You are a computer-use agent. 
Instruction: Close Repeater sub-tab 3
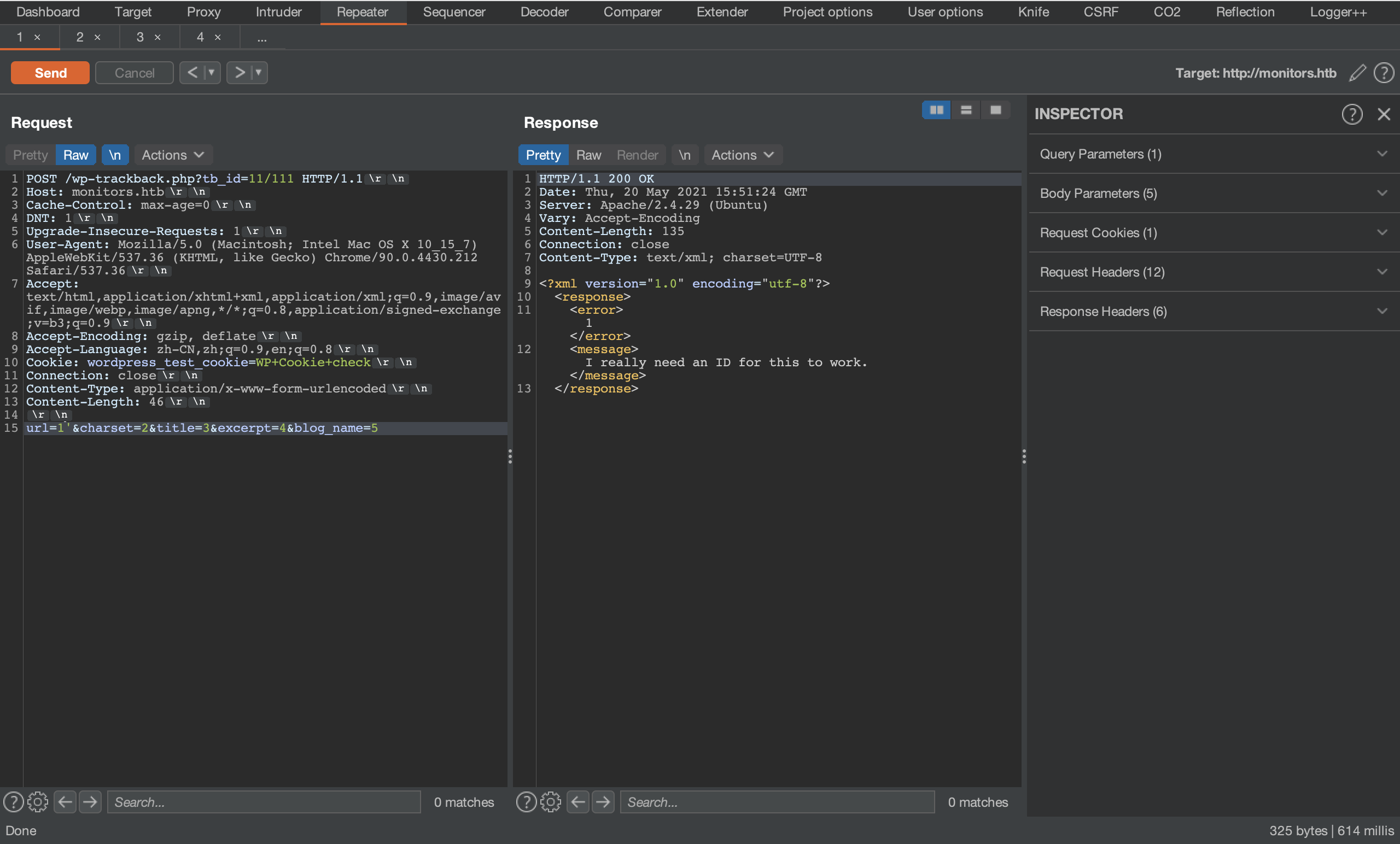click(157, 38)
